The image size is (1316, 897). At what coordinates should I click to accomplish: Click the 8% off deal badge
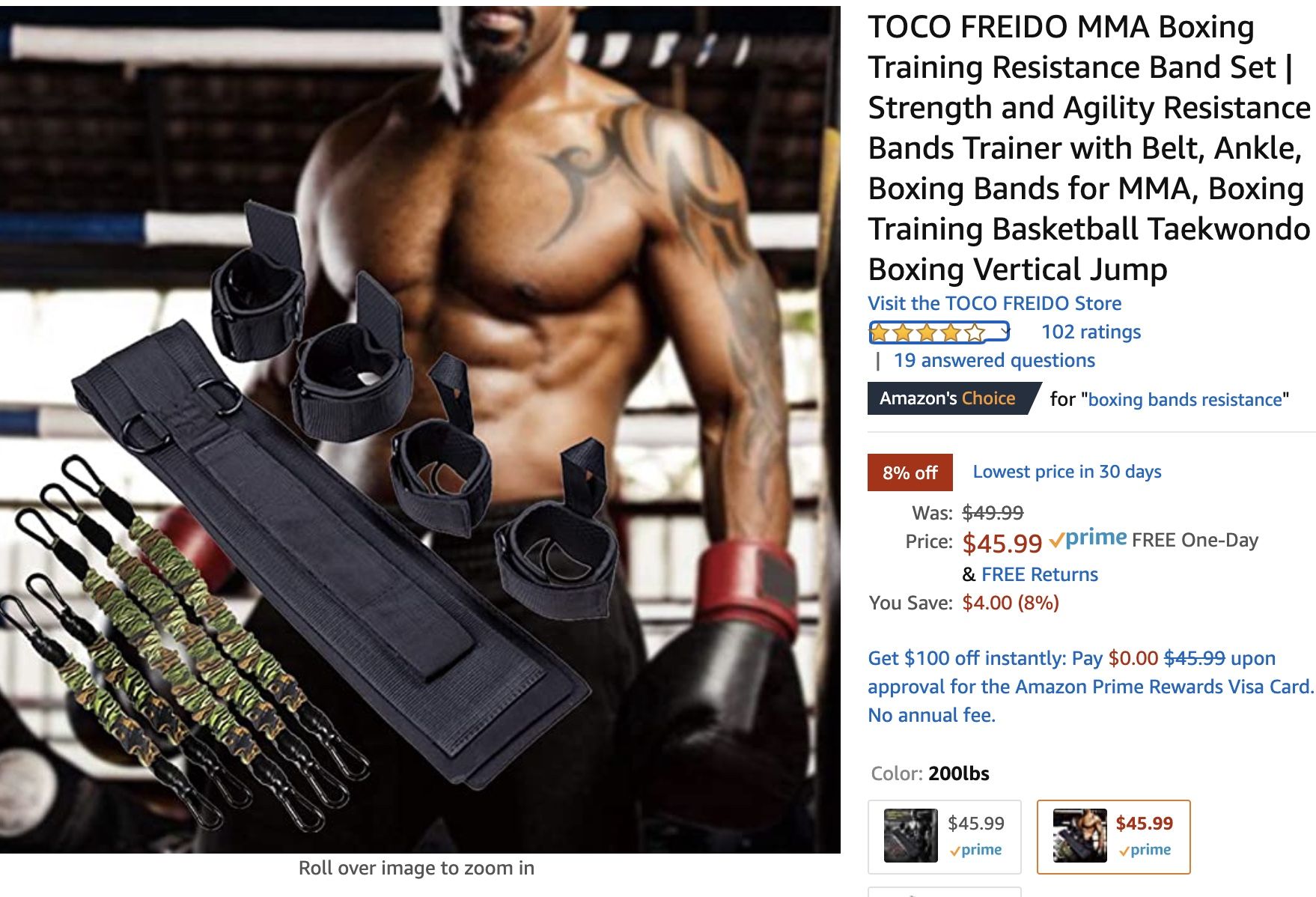pyautogui.click(x=910, y=472)
